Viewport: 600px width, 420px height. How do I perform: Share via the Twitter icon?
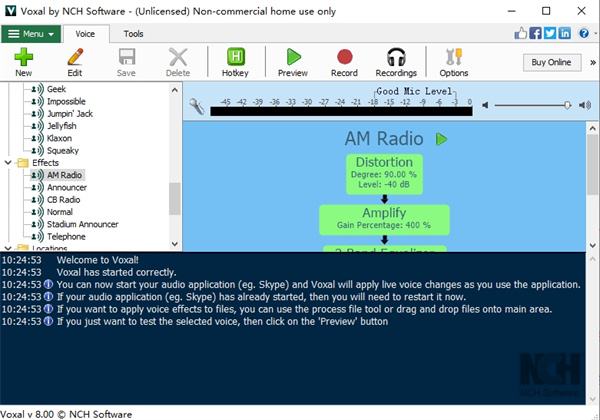pyautogui.click(x=550, y=33)
